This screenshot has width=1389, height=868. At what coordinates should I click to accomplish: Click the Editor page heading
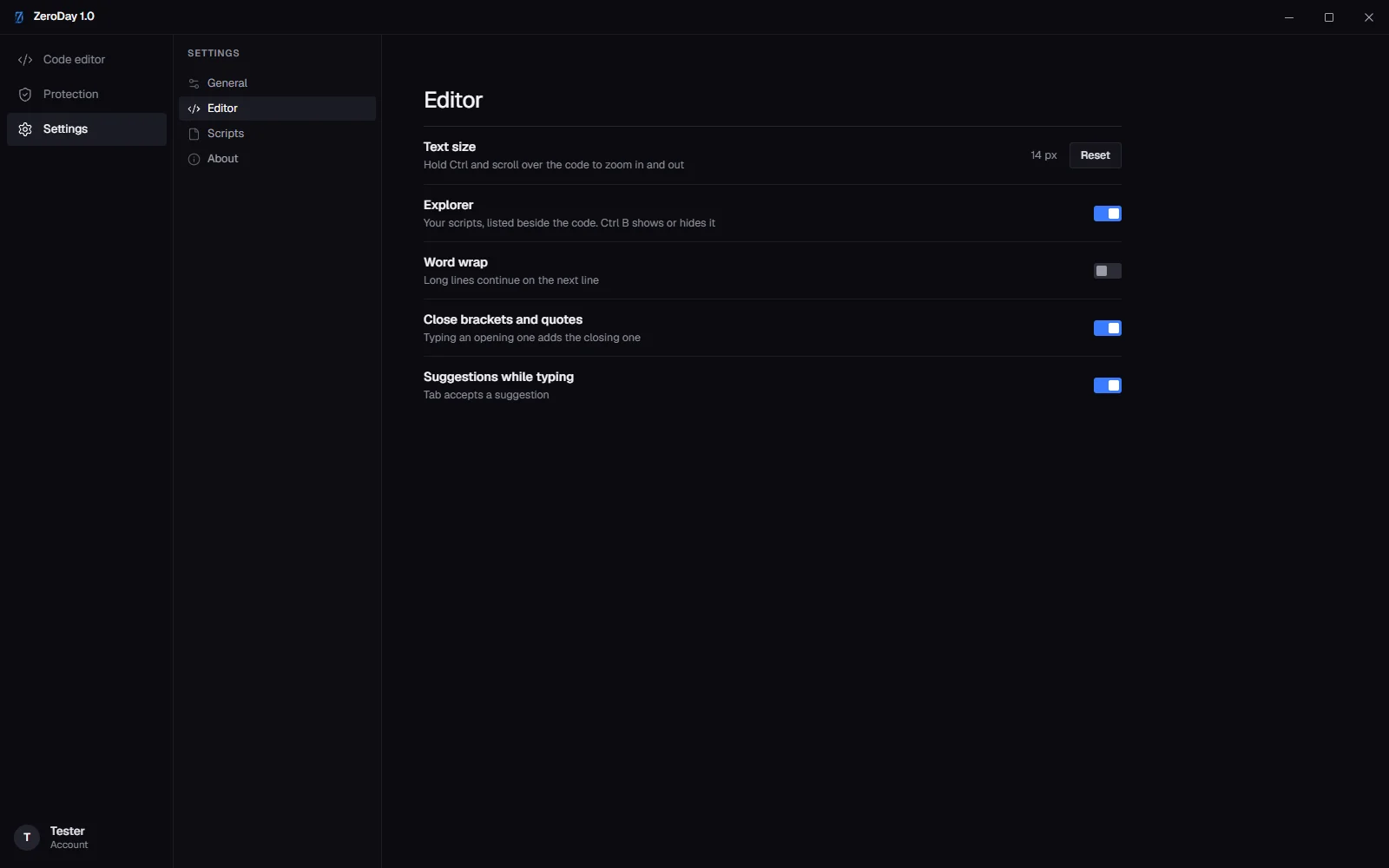(453, 100)
